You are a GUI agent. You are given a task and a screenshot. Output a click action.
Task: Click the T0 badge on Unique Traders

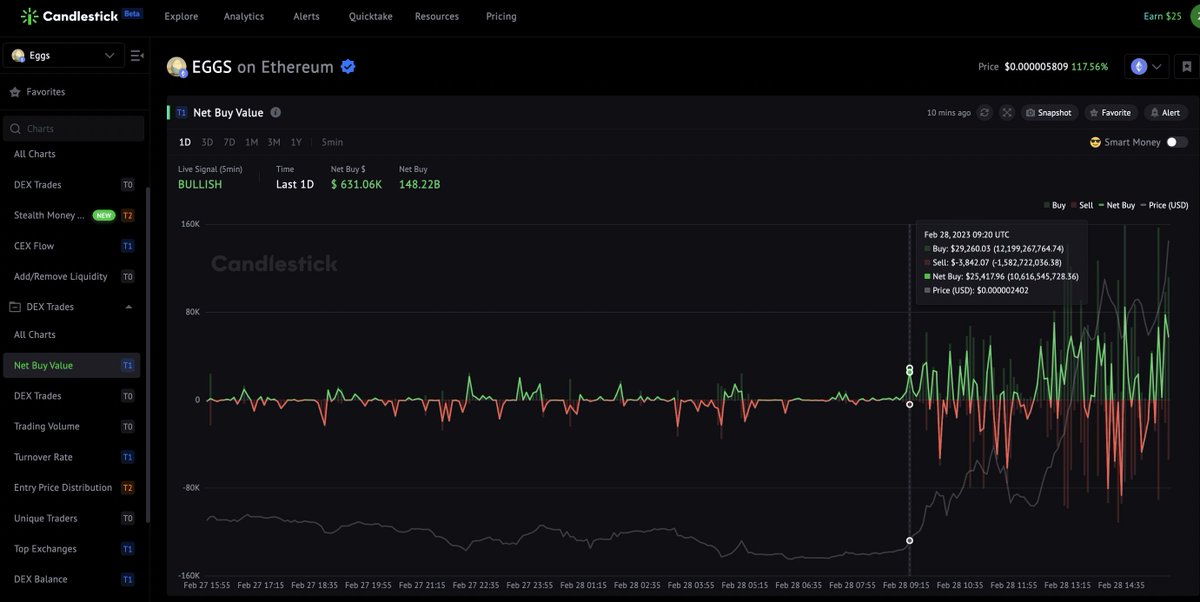click(127, 518)
